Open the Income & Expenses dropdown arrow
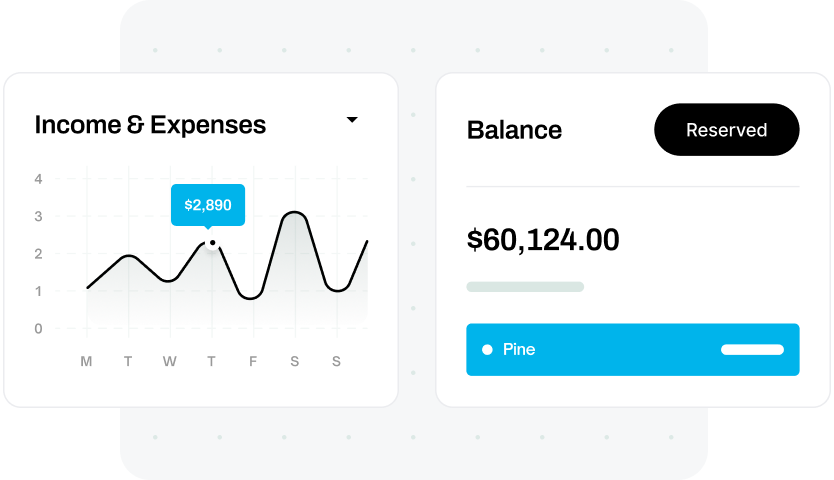The height and width of the screenshot is (480, 834). pyautogui.click(x=352, y=120)
